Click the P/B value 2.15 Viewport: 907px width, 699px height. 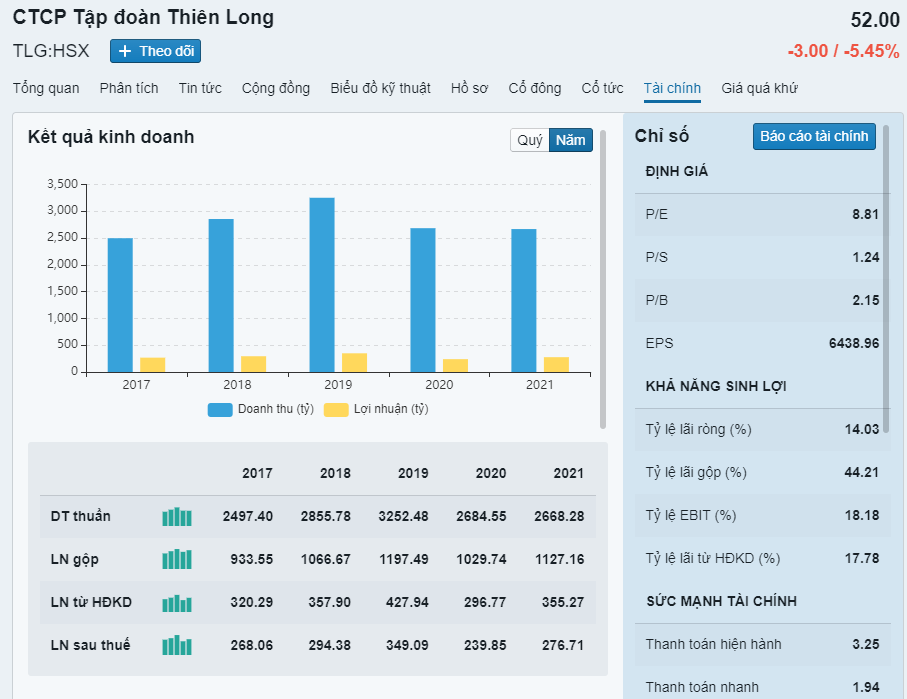[865, 300]
